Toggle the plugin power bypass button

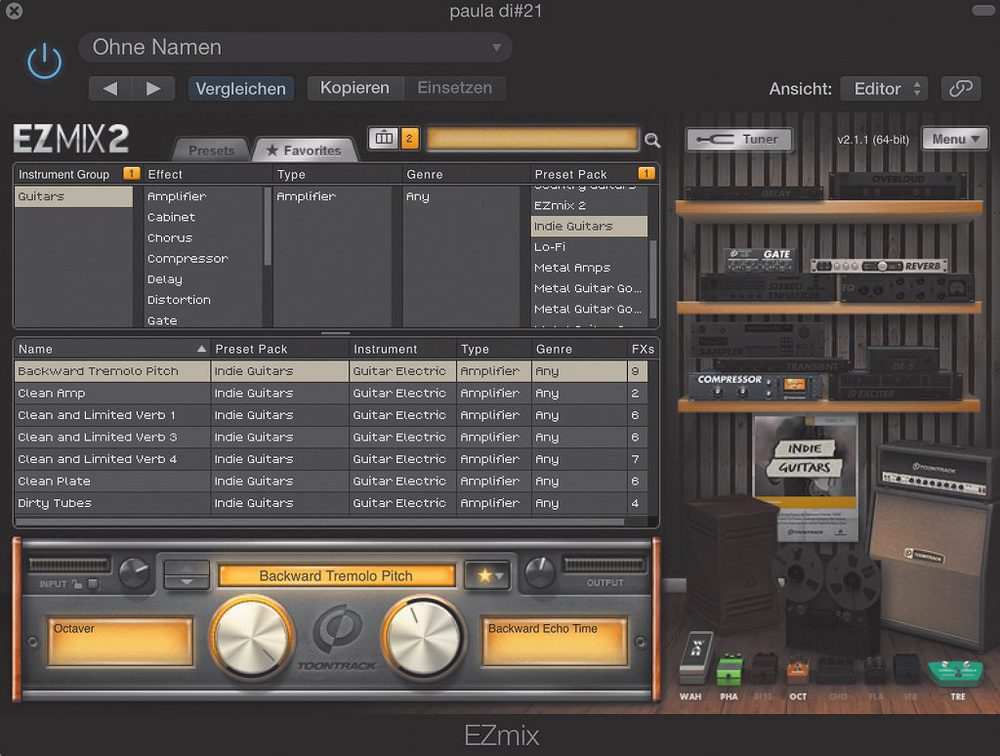pos(45,61)
